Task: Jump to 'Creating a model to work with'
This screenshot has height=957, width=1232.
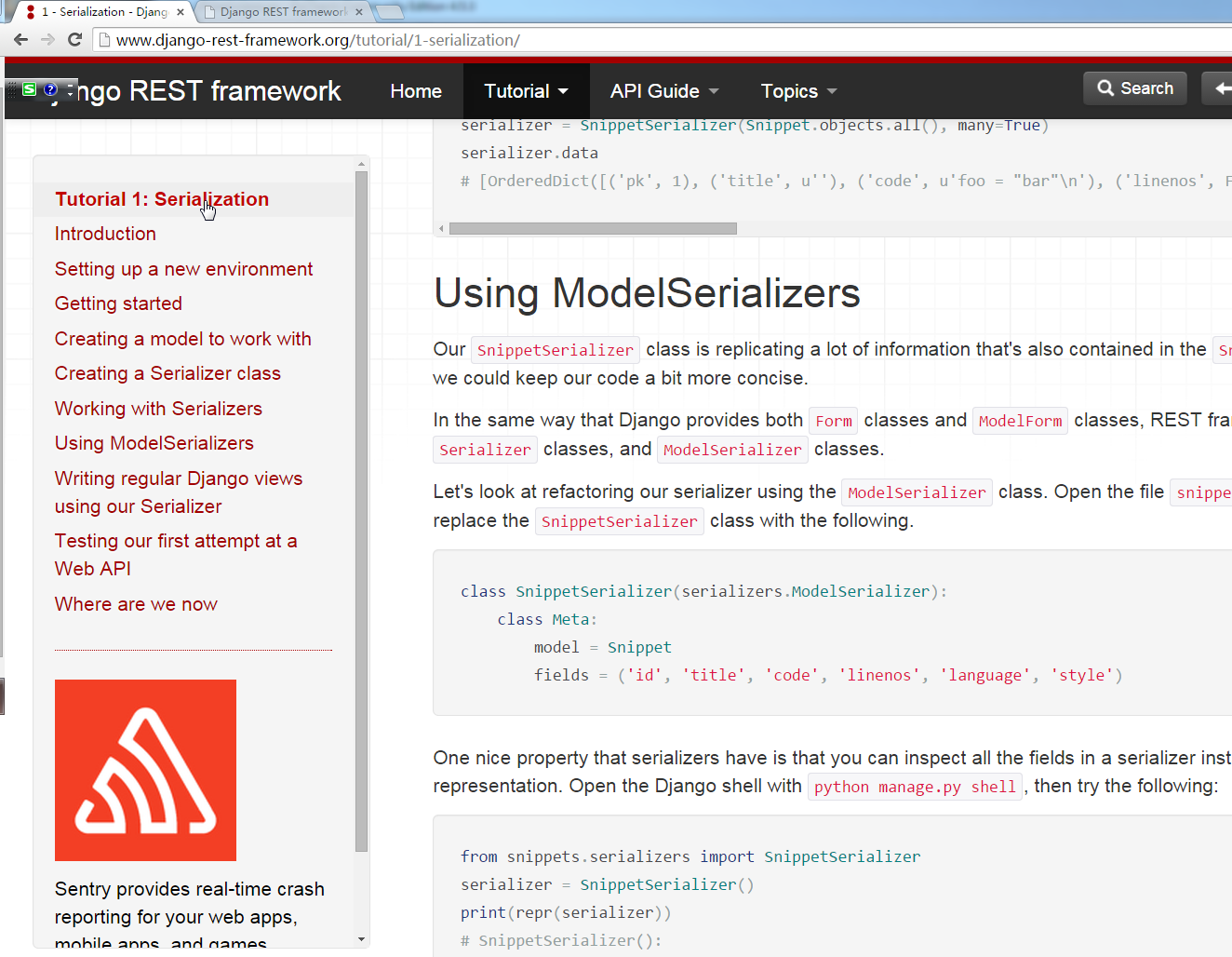Action: [182, 339]
